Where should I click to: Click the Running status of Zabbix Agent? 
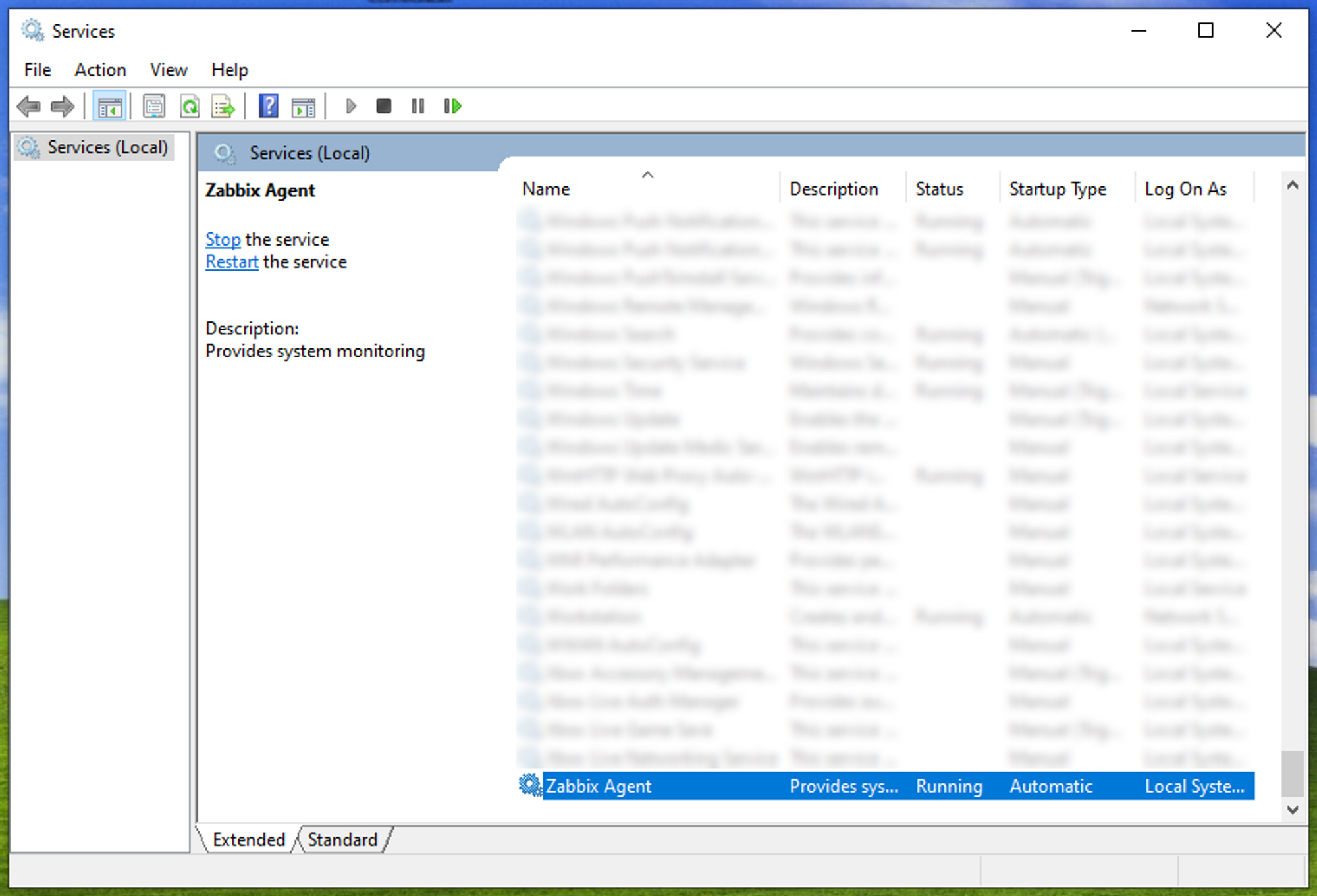point(949,786)
